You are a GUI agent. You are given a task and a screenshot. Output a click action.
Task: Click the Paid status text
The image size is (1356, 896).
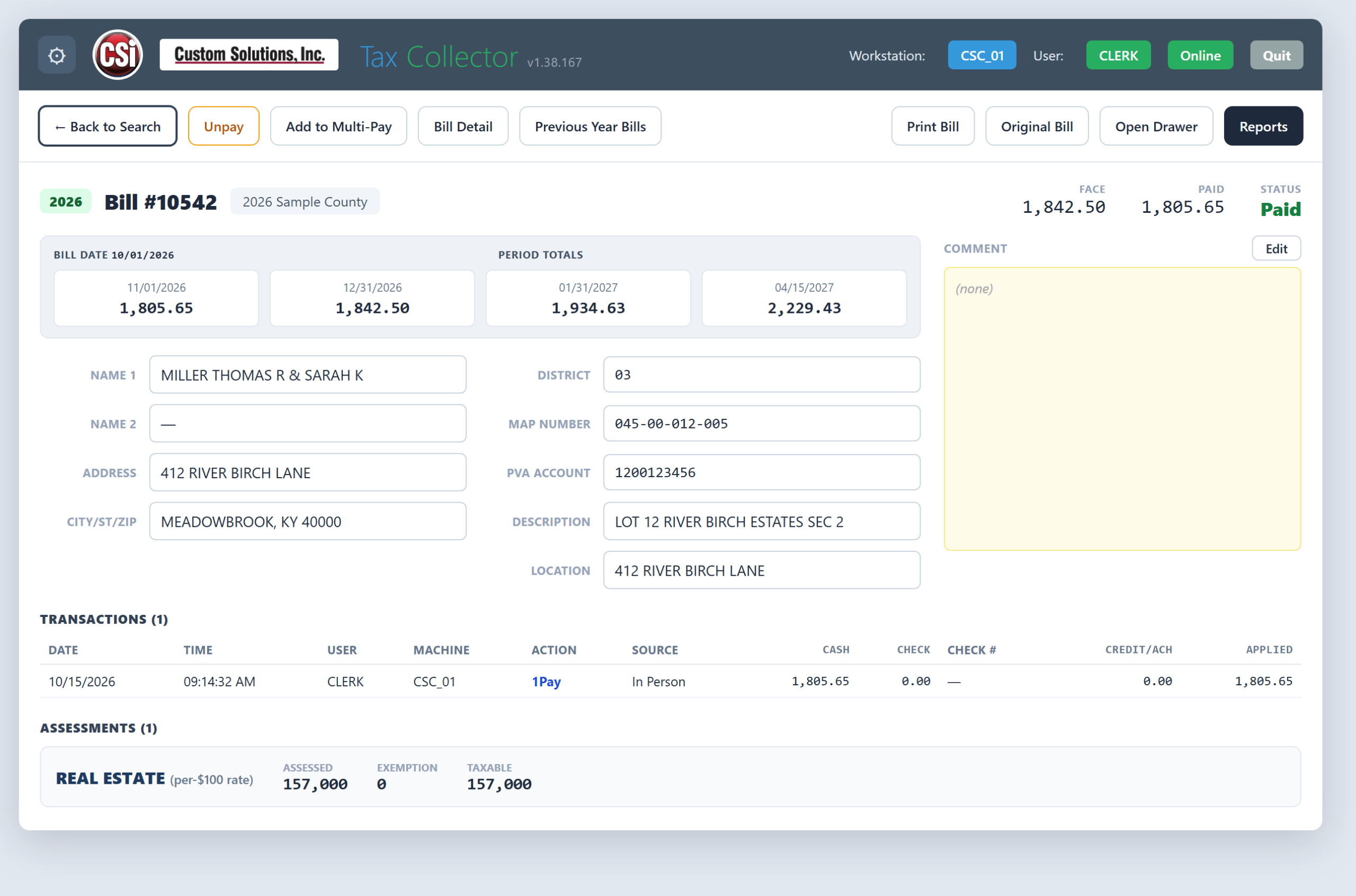[1281, 210]
